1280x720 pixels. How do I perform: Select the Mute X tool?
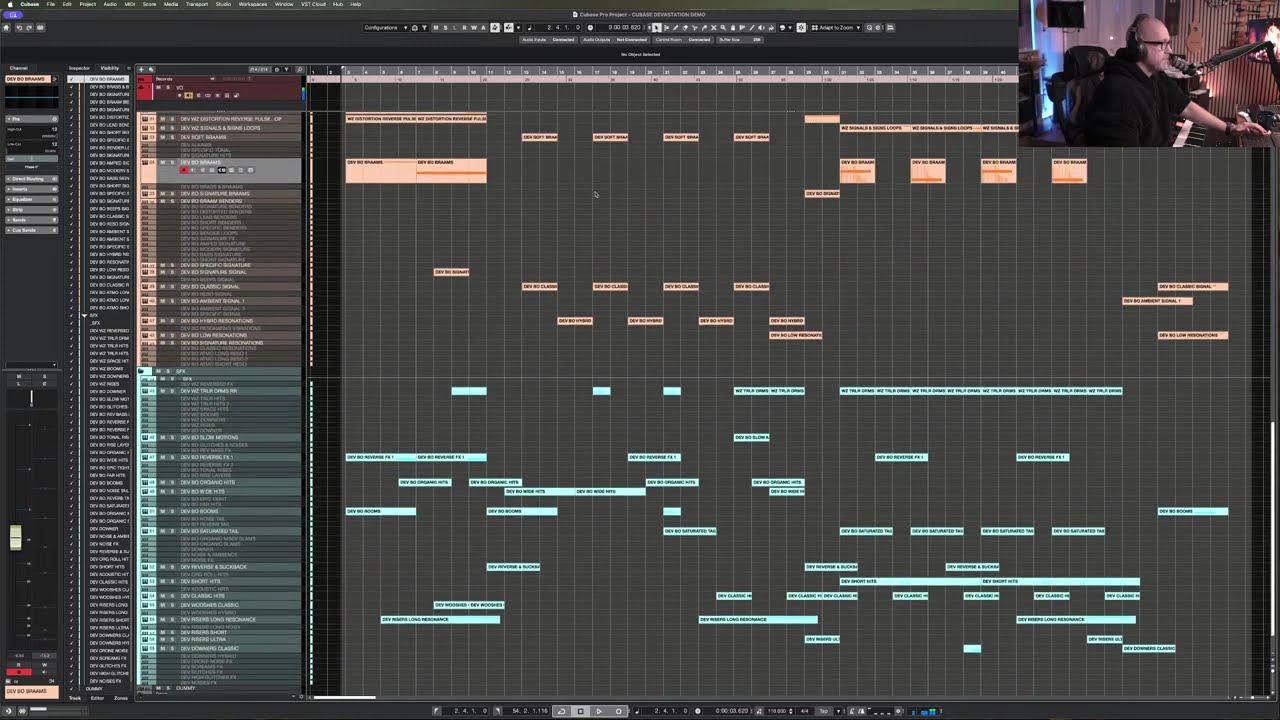[x=714, y=27]
